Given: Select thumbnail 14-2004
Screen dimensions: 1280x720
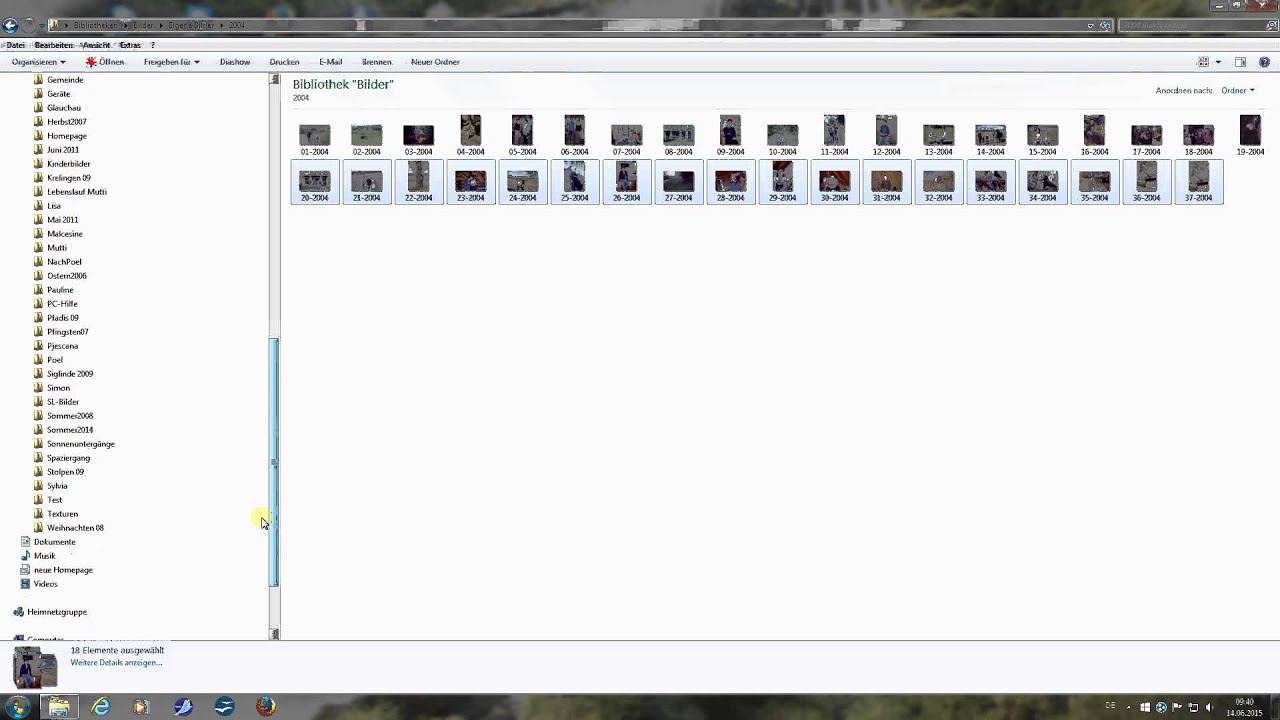Looking at the screenshot, I should [x=990, y=138].
